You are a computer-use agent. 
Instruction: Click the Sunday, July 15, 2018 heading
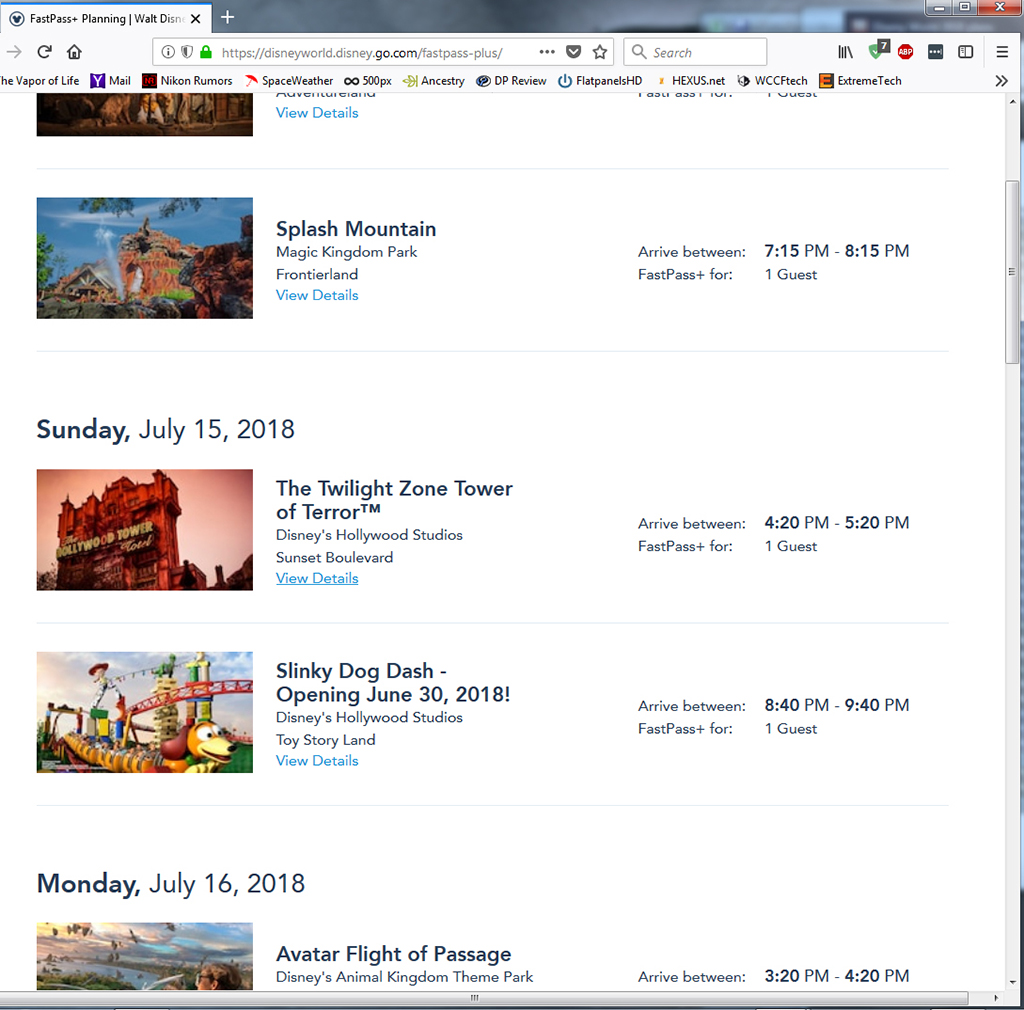166,430
